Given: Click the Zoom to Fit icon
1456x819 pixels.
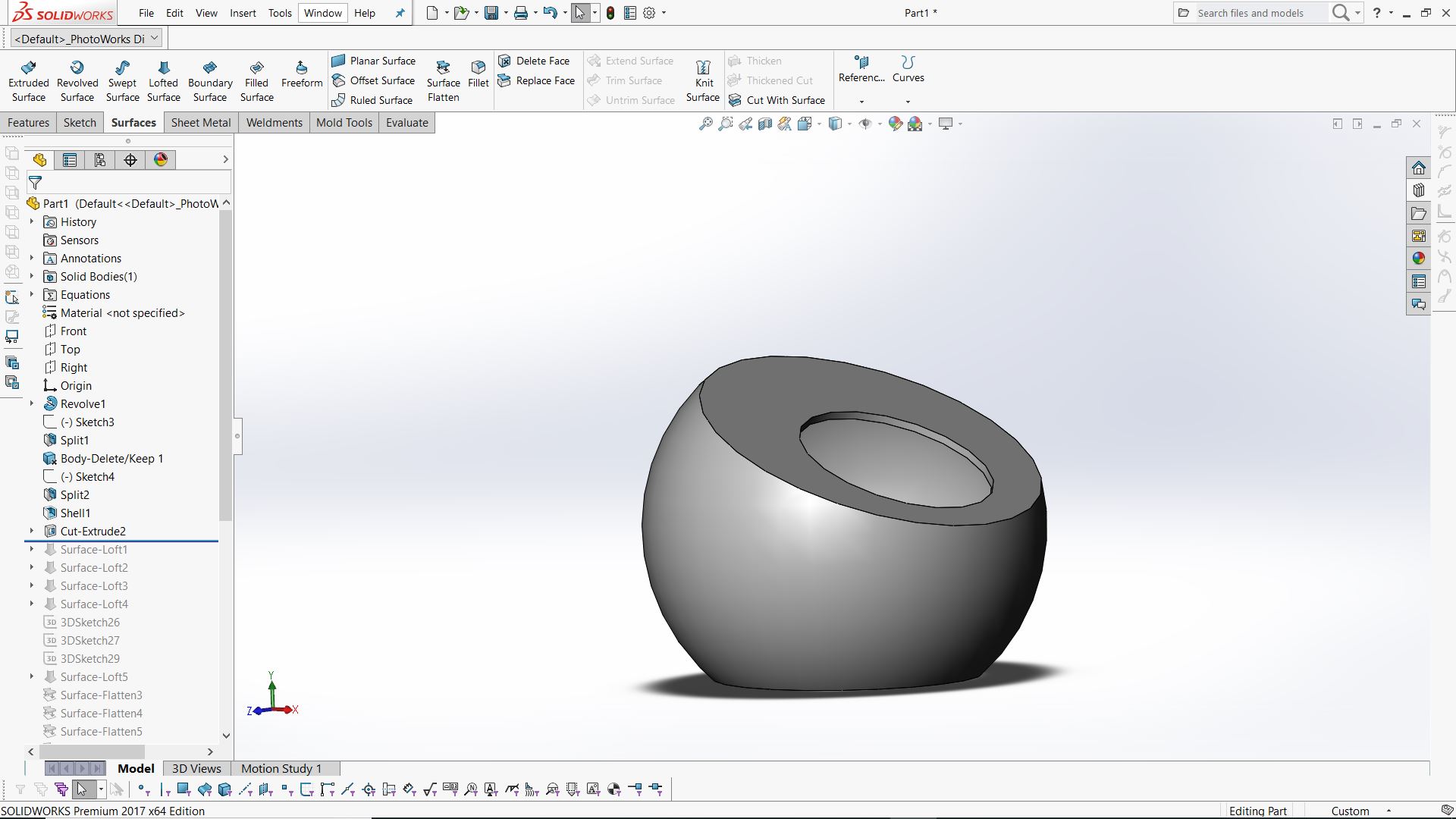Looking at the screenshot, I should [705, 124].
